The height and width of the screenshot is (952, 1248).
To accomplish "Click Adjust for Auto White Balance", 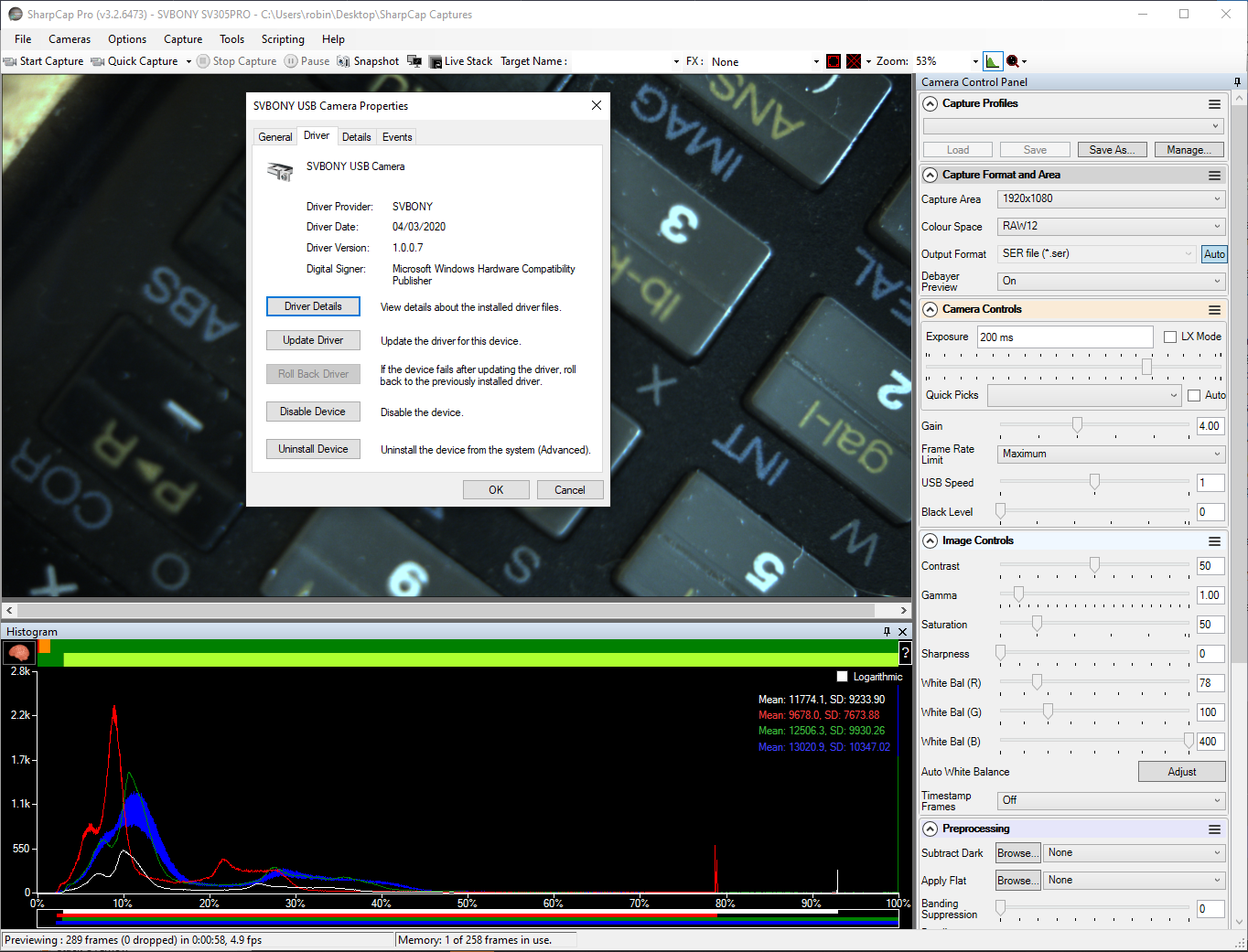I will point(1181,772).
